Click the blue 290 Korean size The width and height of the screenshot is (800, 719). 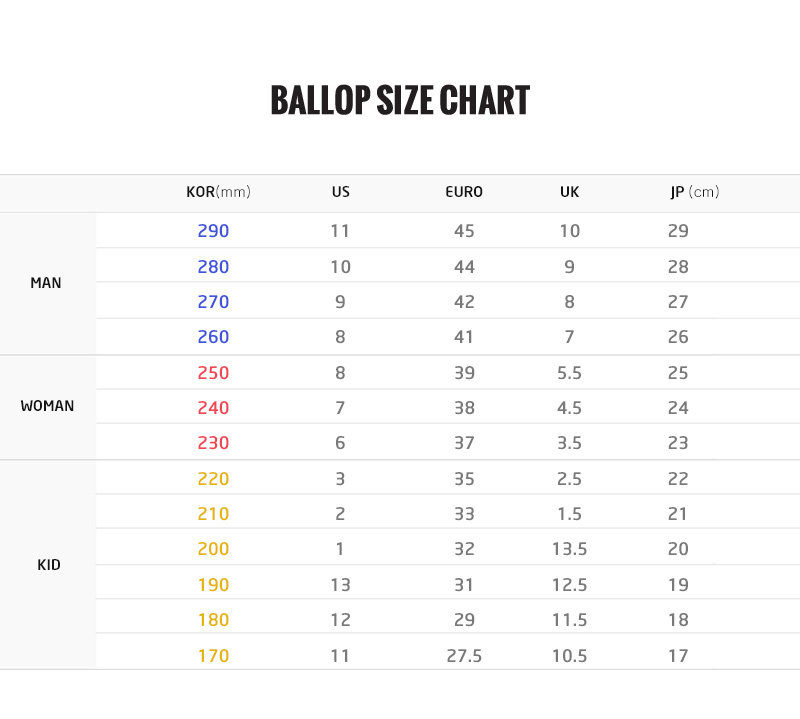pos(213,231)
